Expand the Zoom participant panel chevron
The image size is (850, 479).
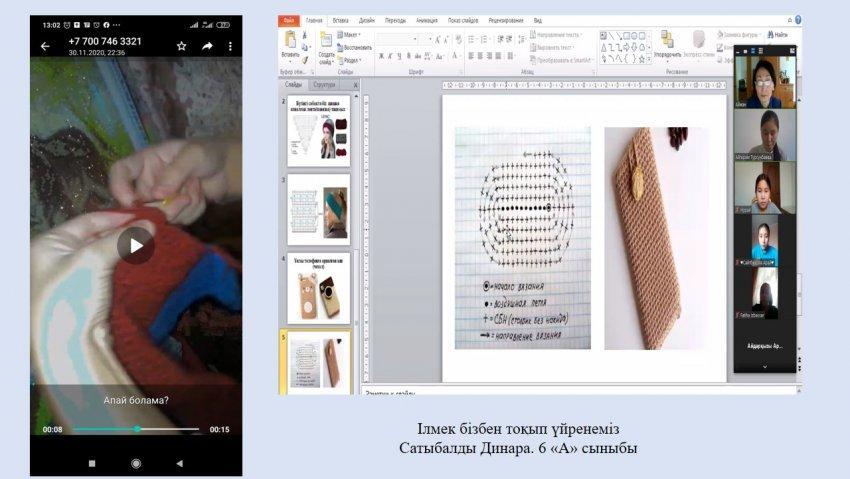(765, 367)
